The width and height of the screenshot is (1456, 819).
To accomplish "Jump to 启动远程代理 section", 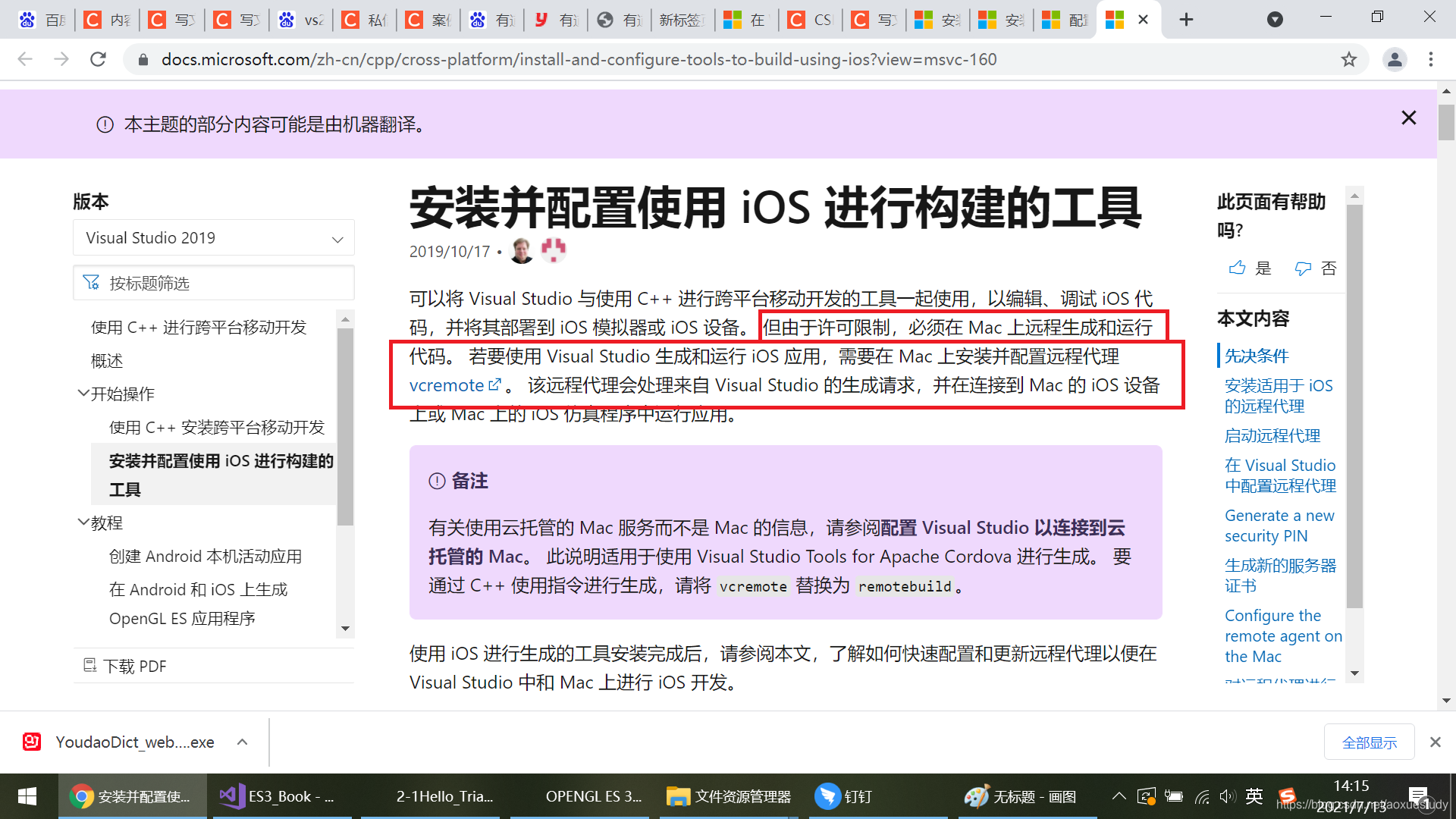I will pos(1272,436).
